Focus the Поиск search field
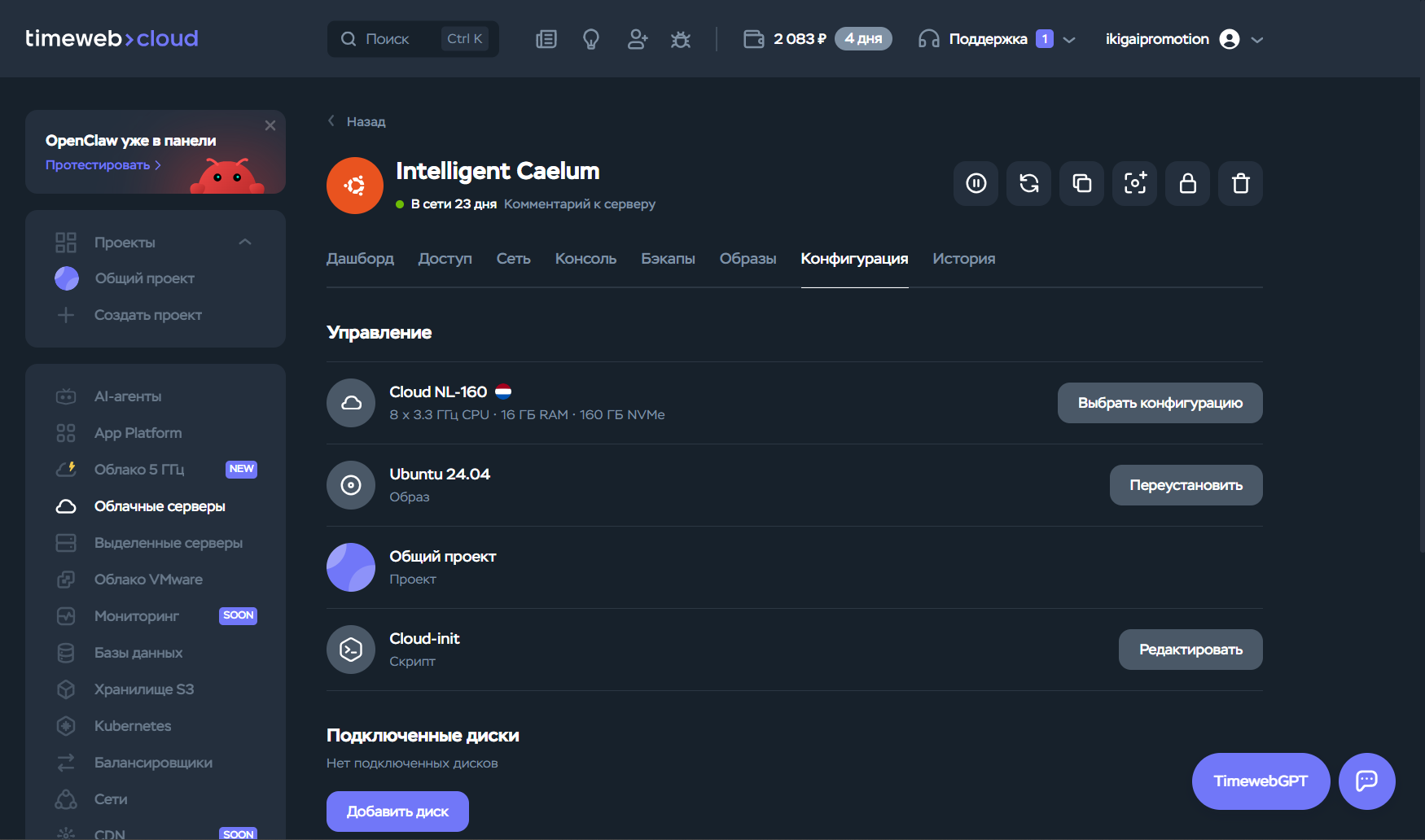1425x840 pixels. [x=413, y=39]
